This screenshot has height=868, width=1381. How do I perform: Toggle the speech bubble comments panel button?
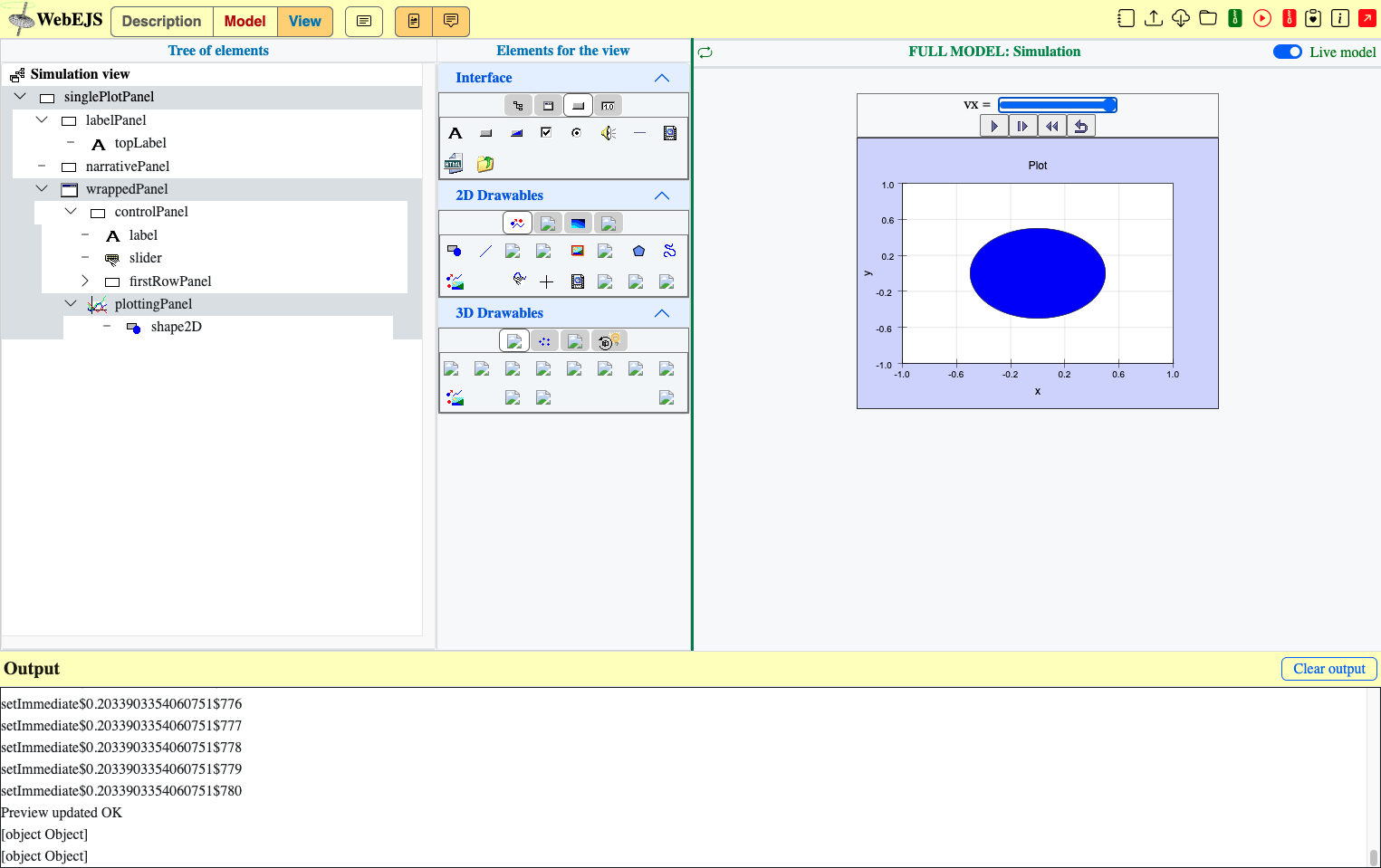click(x=451, y=21)
